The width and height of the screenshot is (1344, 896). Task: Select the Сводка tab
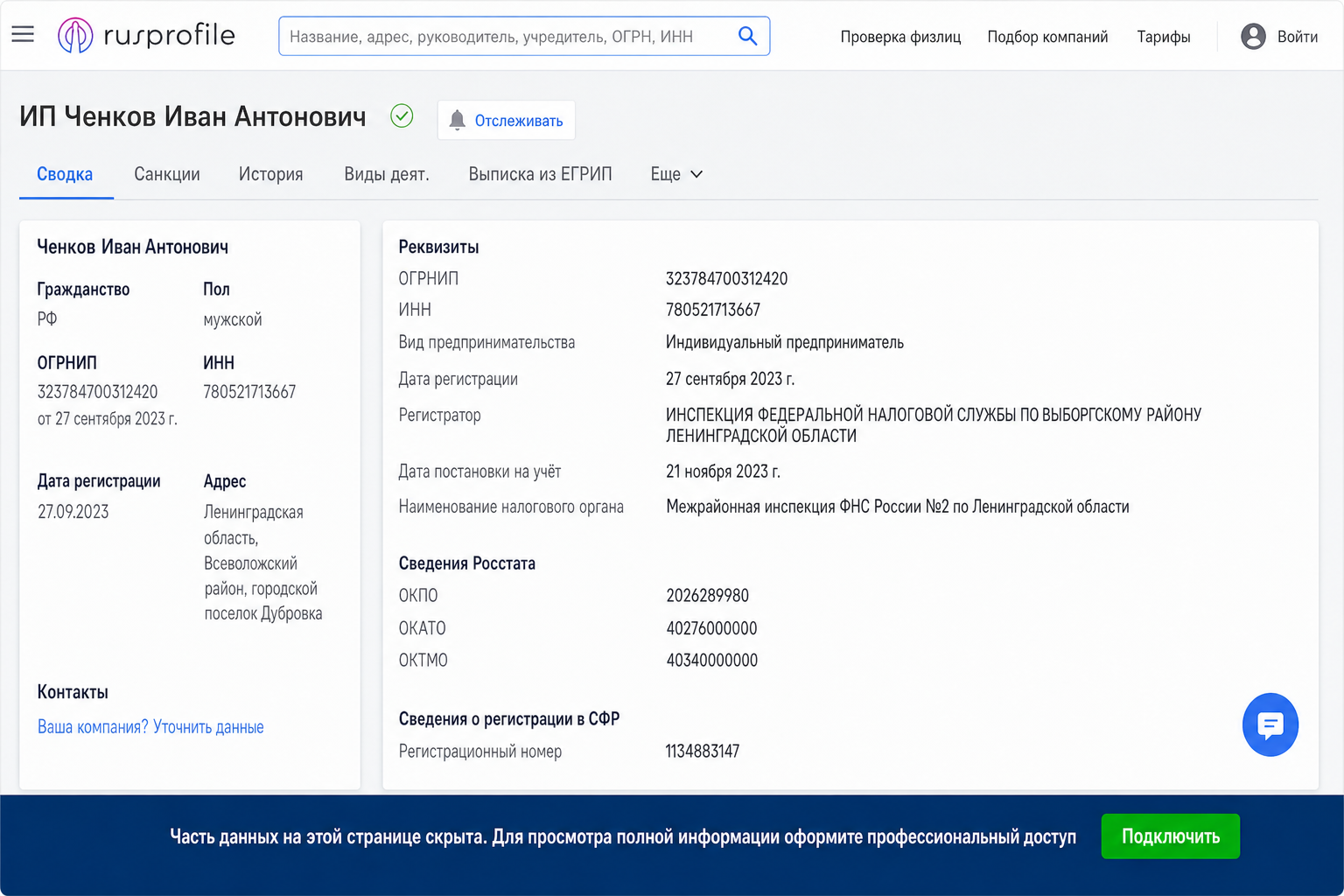point(65,174)
